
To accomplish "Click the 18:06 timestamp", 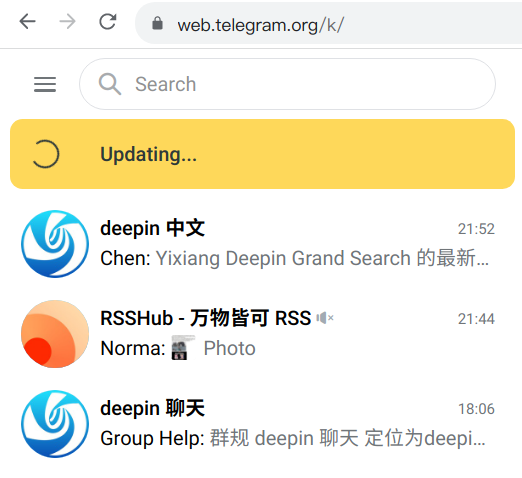I will [x=476, y=409].
